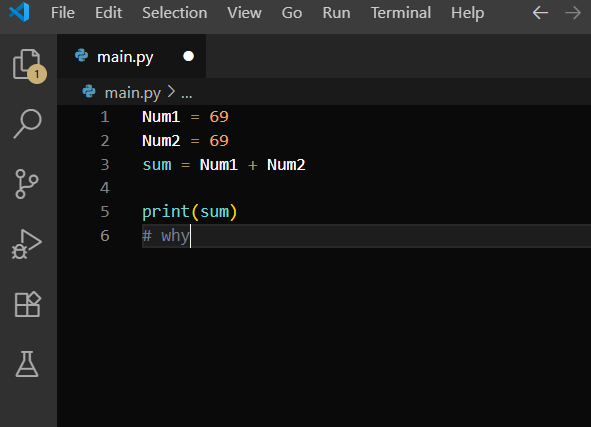Open the Testing flask icon
Viewport: 591px width, 427px height.
(27, 364)
